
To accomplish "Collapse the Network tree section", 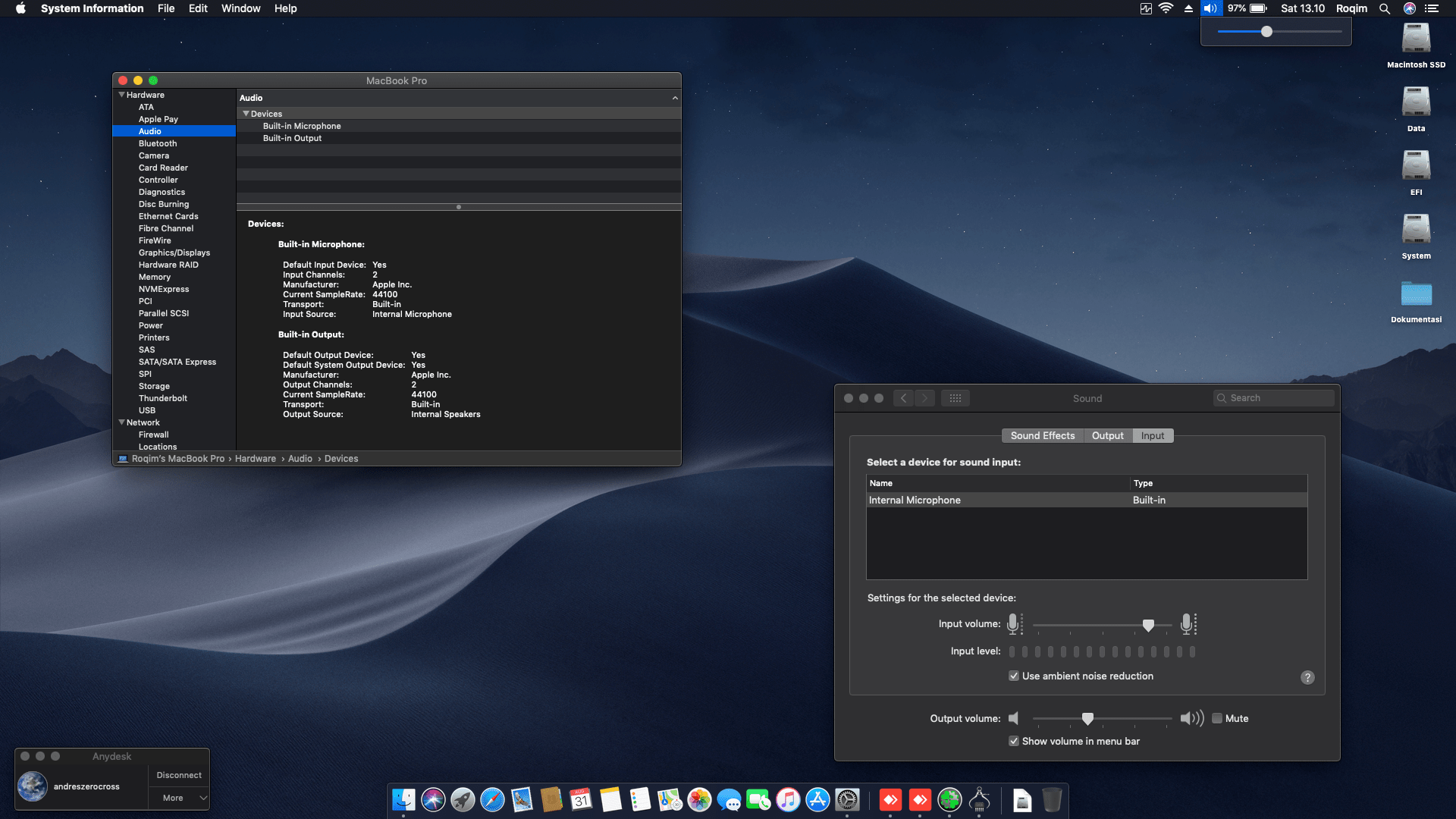I will point(121,422).
